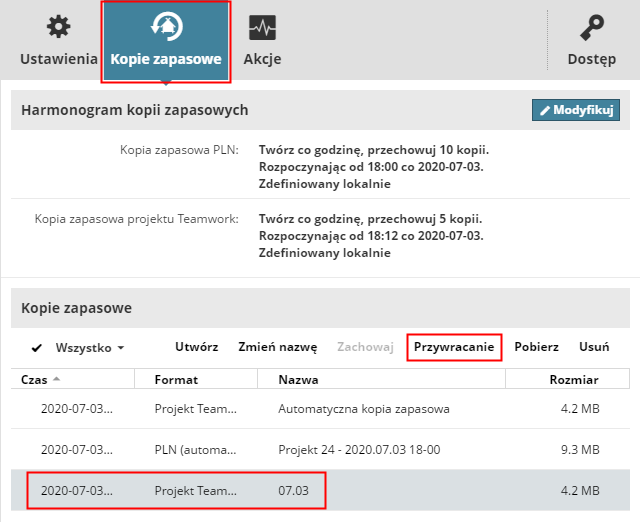Click Utwórz to create a backup

click(197, 347)
